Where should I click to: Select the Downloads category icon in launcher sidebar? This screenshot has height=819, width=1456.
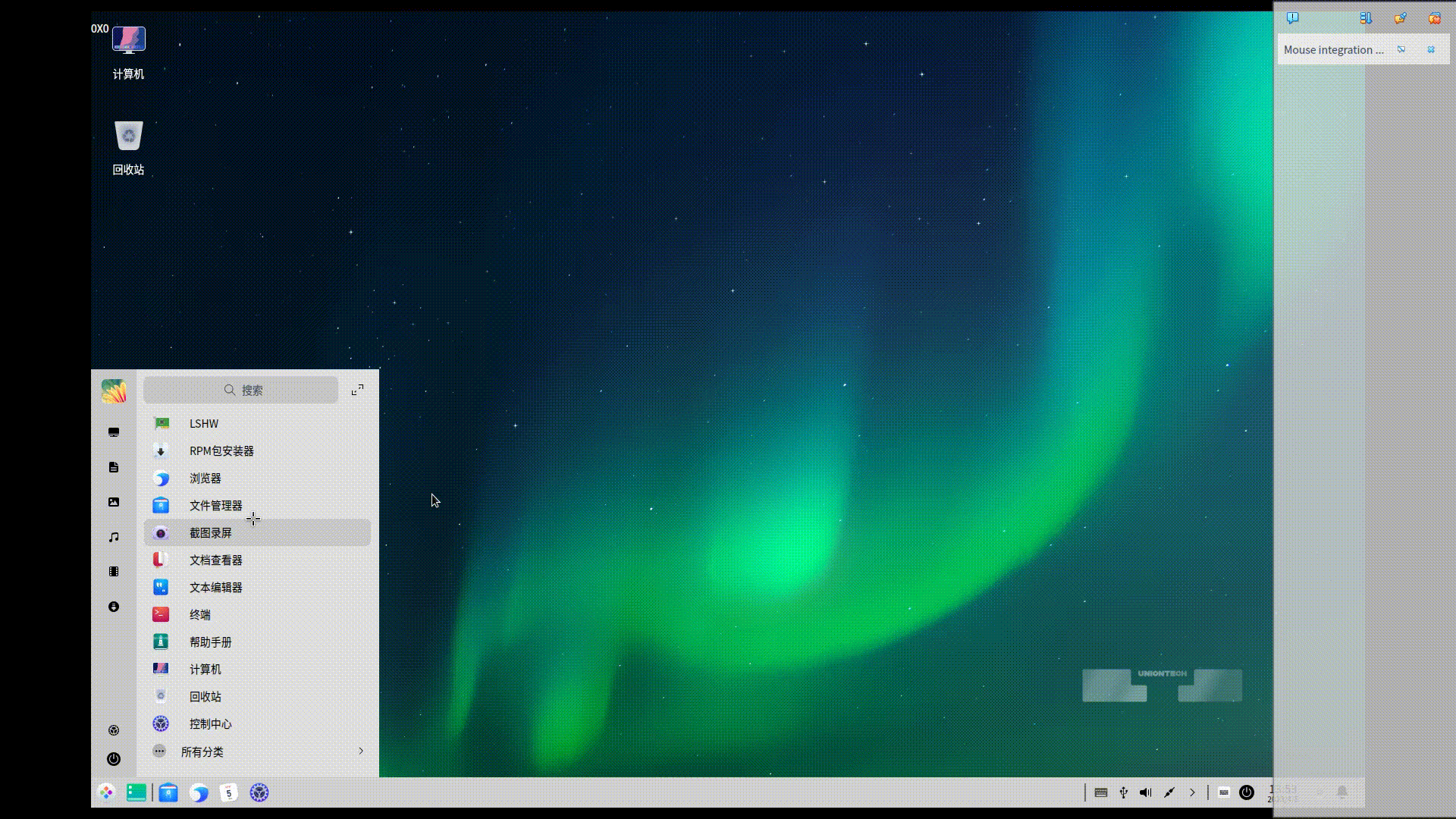click(x=114, y=607)
